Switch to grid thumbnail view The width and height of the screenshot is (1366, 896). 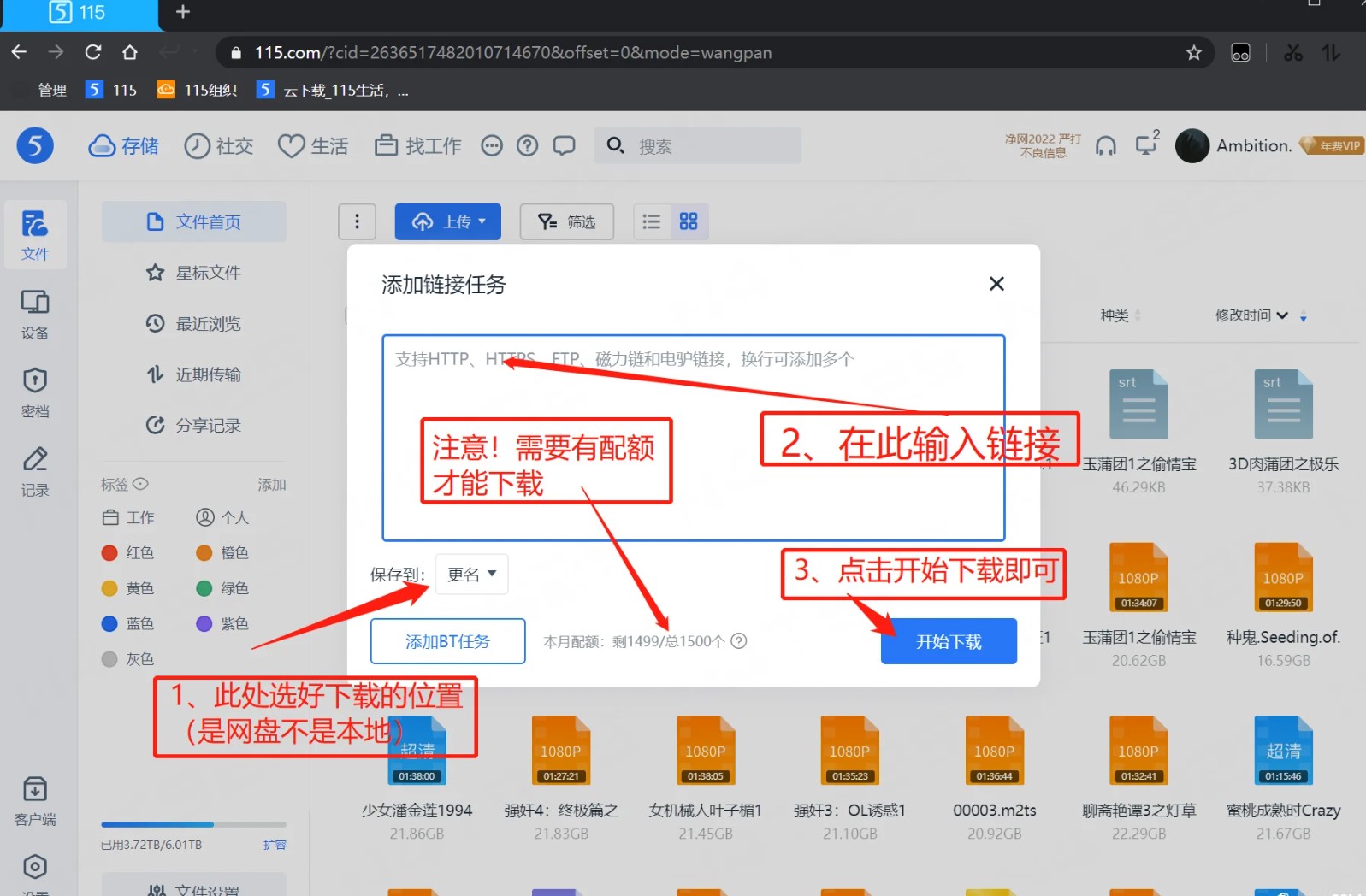[689, 222]
